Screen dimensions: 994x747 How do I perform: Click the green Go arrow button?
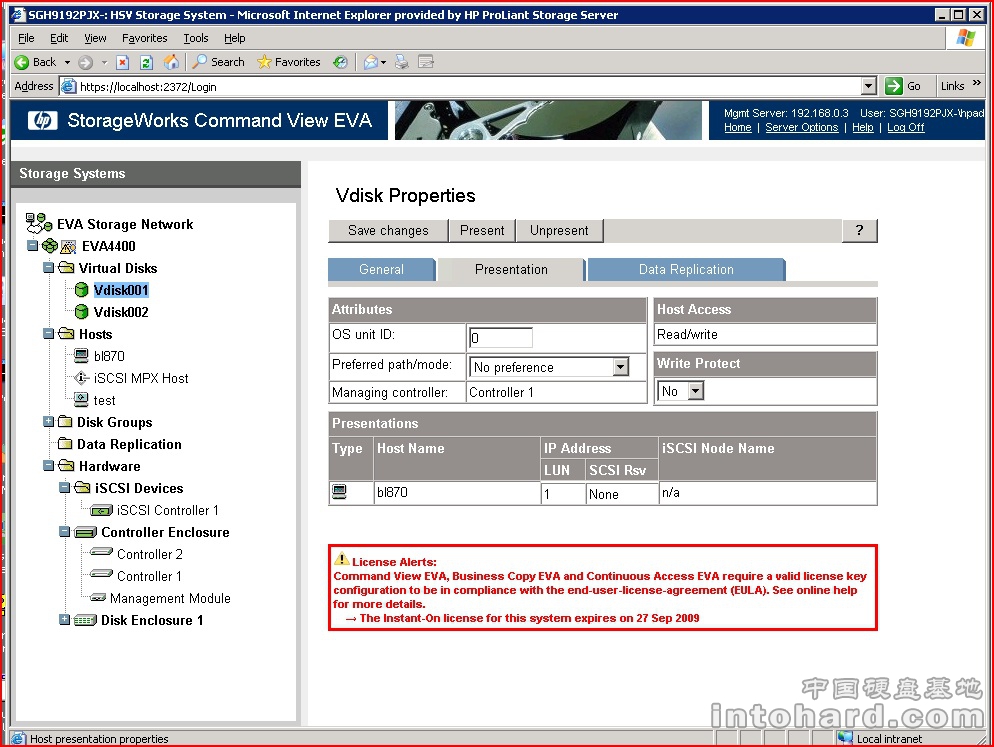coord(894,86)
